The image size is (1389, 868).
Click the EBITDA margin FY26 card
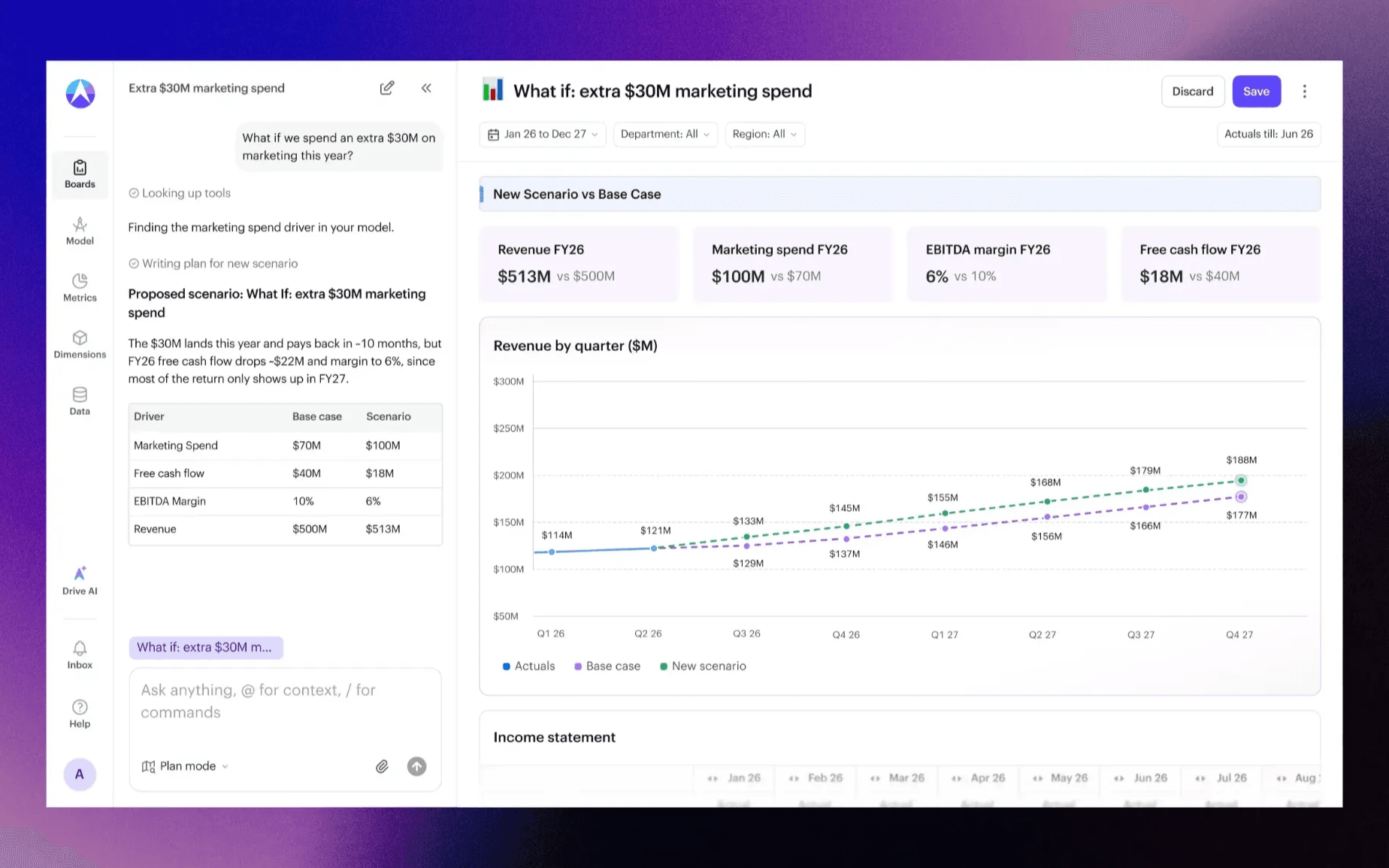pos(1007,264)
